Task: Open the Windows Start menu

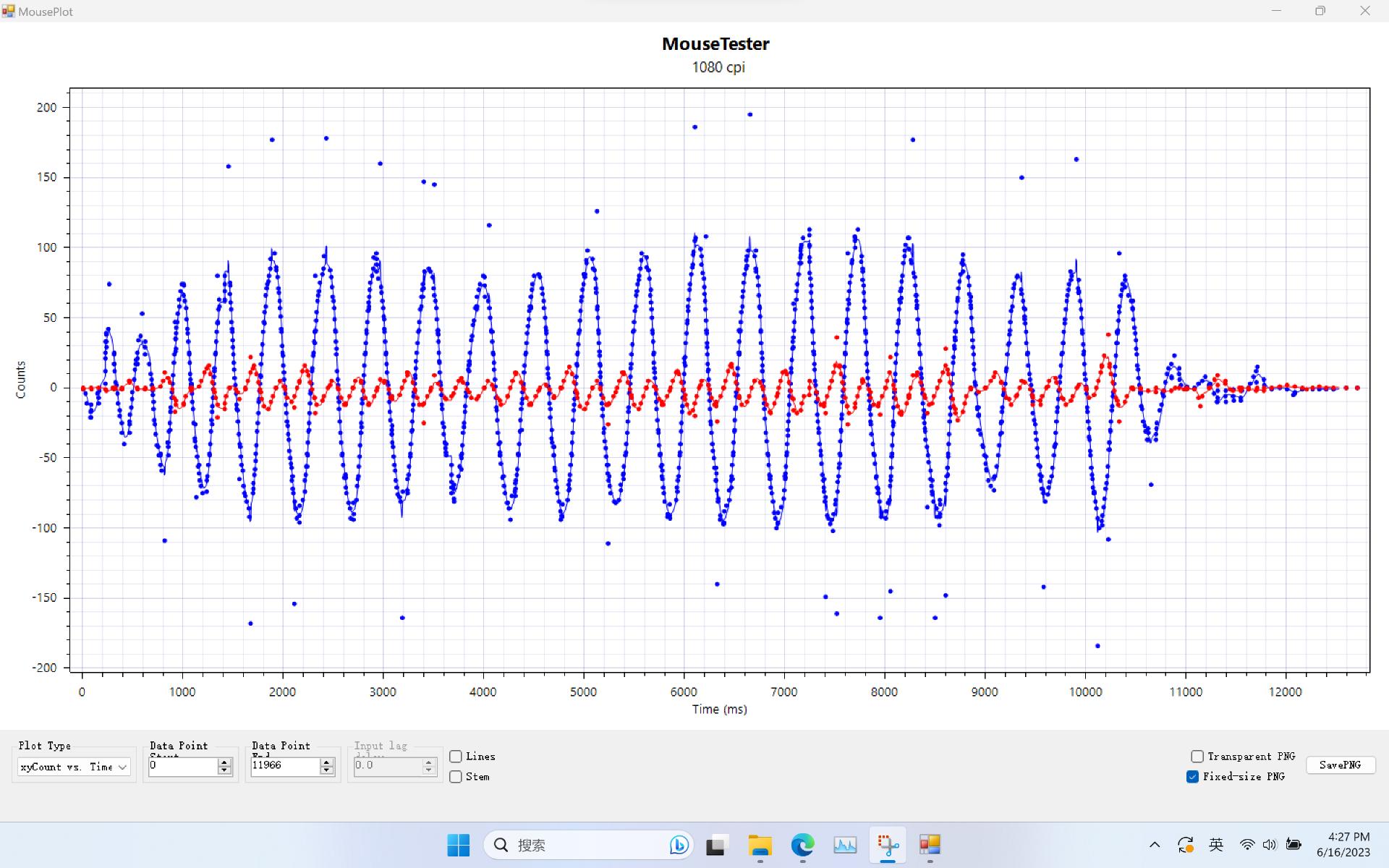Action: [x=458, y=845]
